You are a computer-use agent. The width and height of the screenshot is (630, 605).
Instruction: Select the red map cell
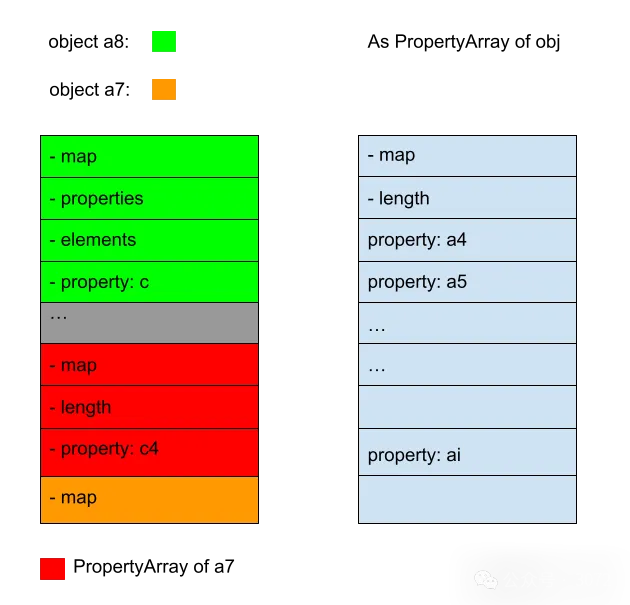pyautogui.click(x=149, y=365)
